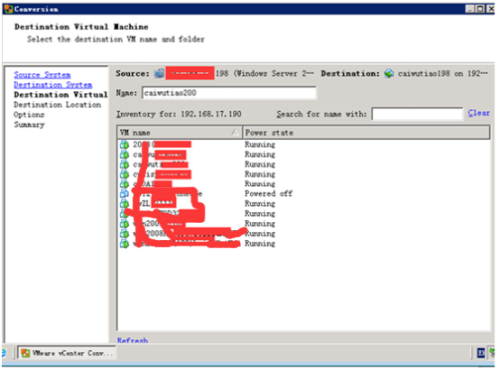Click the Source computer icon
Image resolution: width=500 pixels, height=370 pixels.
coord(159,73)
